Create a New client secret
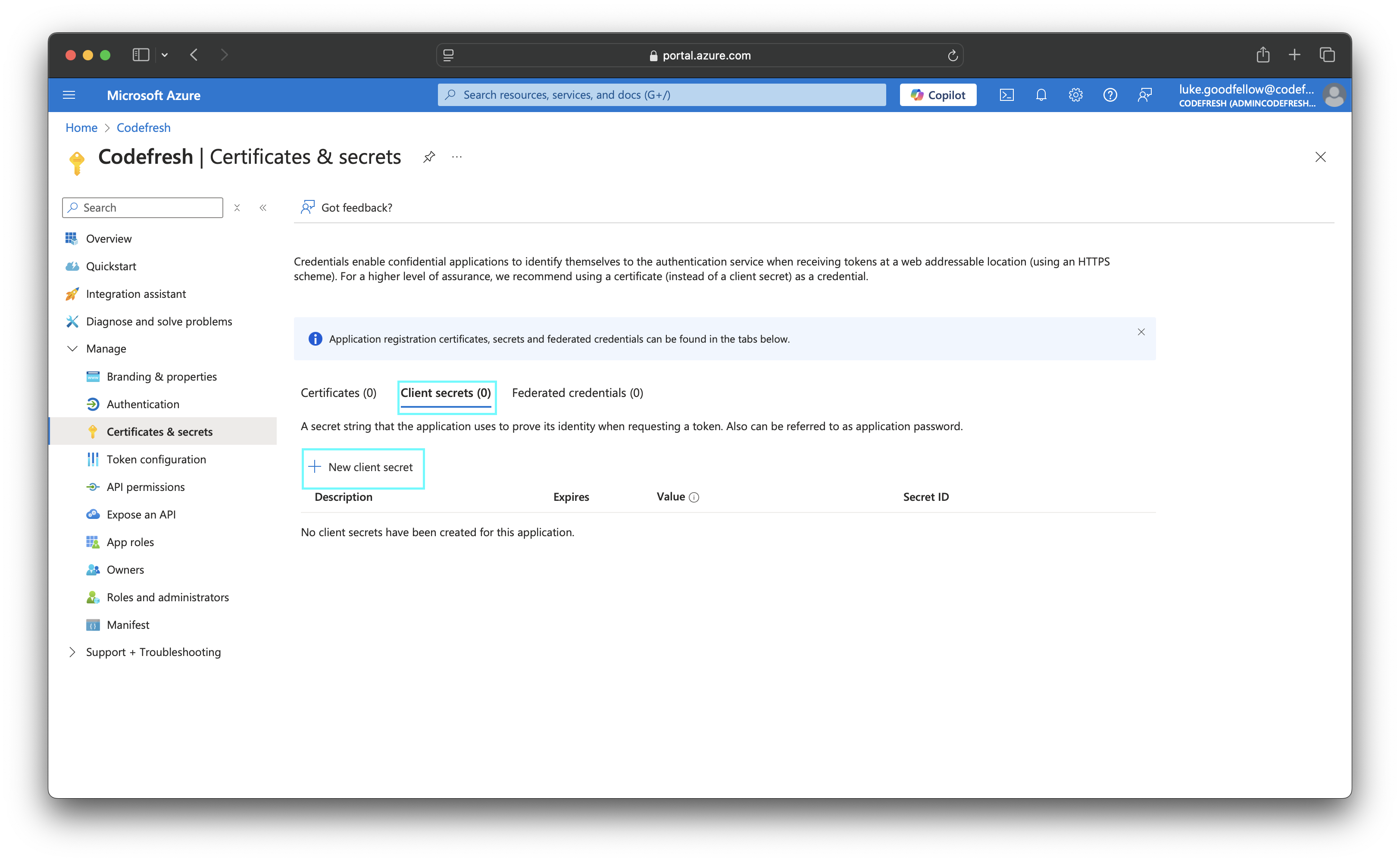Screen dimensions: 1400x862 pyautogui.click(x=362, y=468)
